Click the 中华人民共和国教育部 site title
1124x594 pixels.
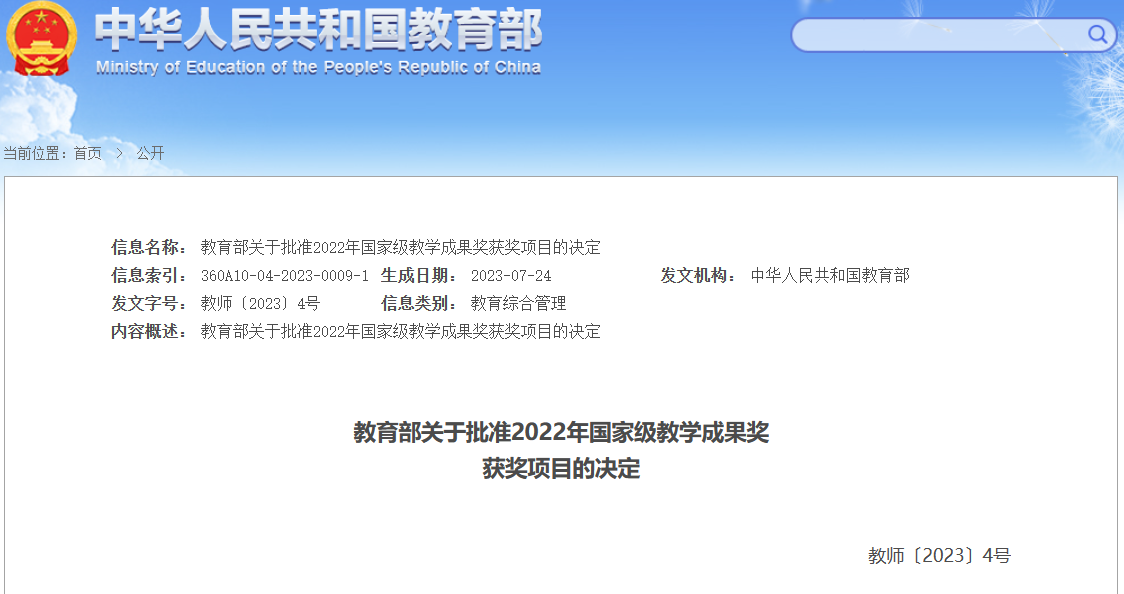point(318,30)
